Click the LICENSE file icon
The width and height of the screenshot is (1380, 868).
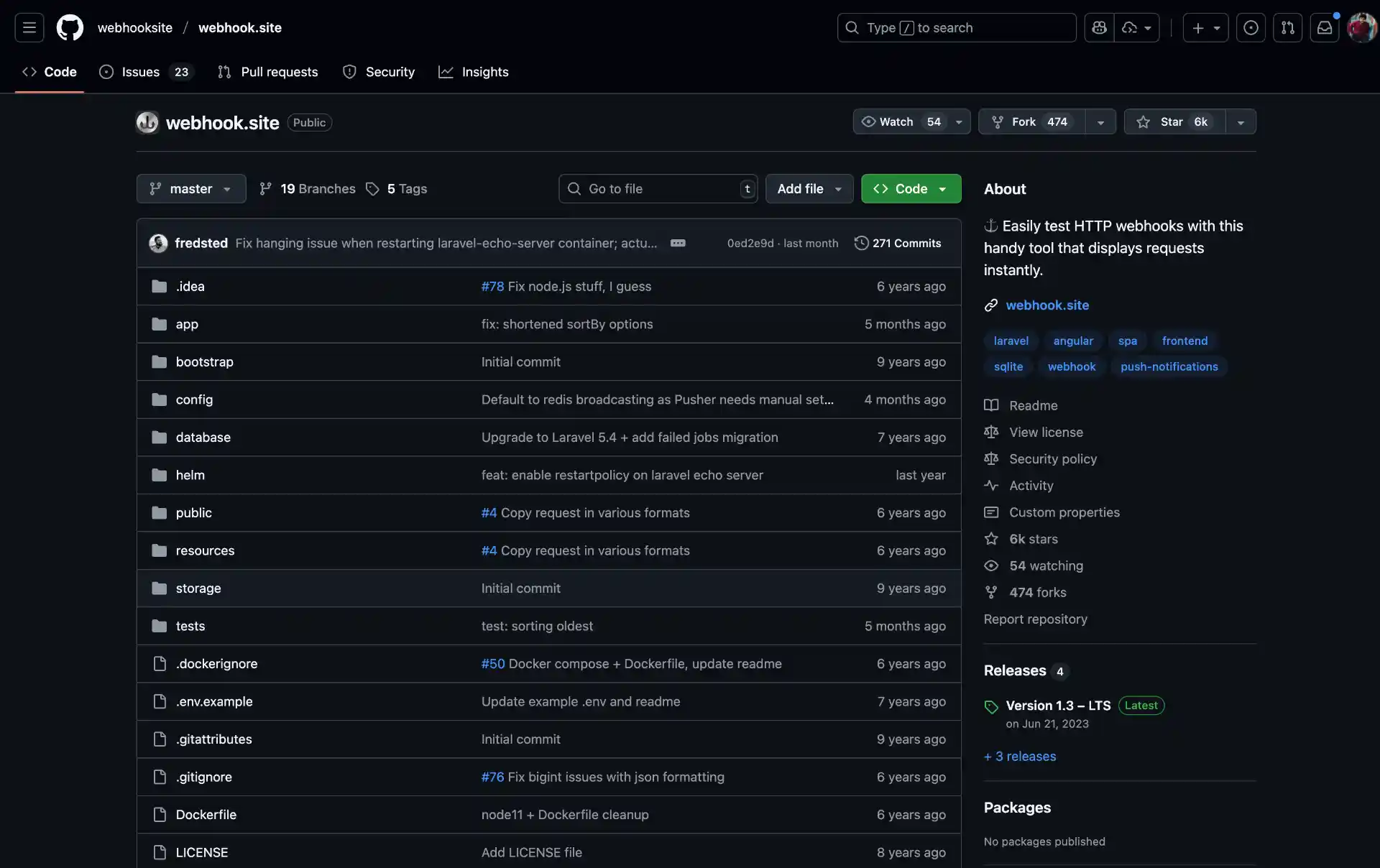point(160,852)
